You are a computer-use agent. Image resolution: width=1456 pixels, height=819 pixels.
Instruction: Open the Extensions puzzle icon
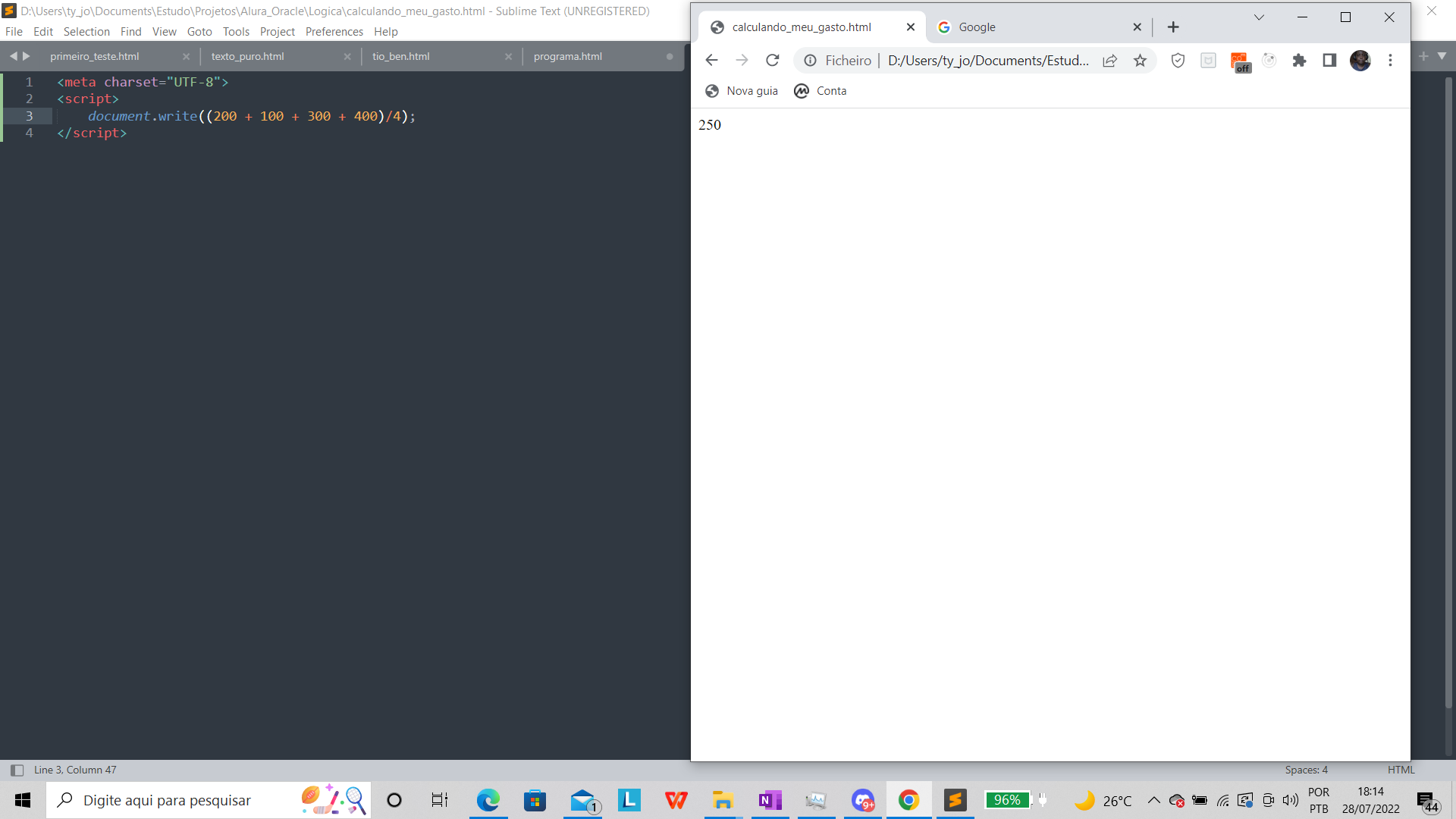tap(1299, 61)
